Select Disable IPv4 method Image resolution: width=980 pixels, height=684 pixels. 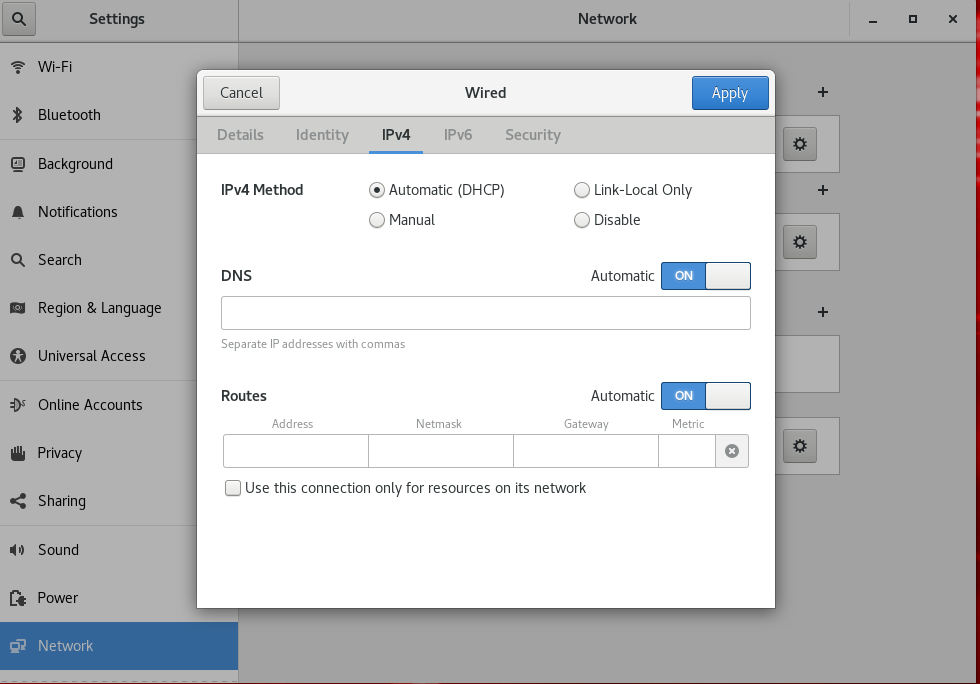tap(582, 220)
